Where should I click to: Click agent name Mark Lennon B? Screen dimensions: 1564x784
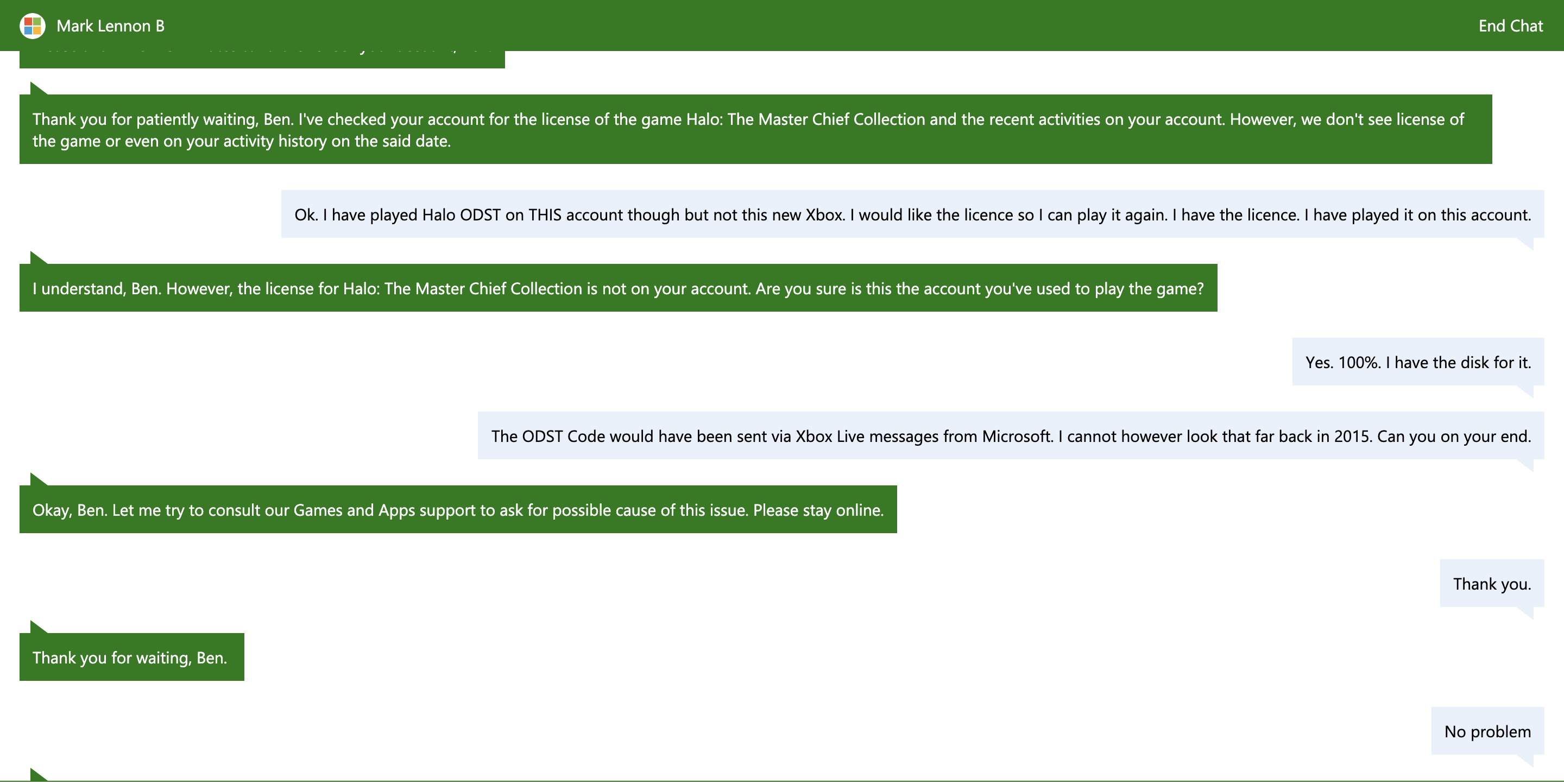pos(110,26)
